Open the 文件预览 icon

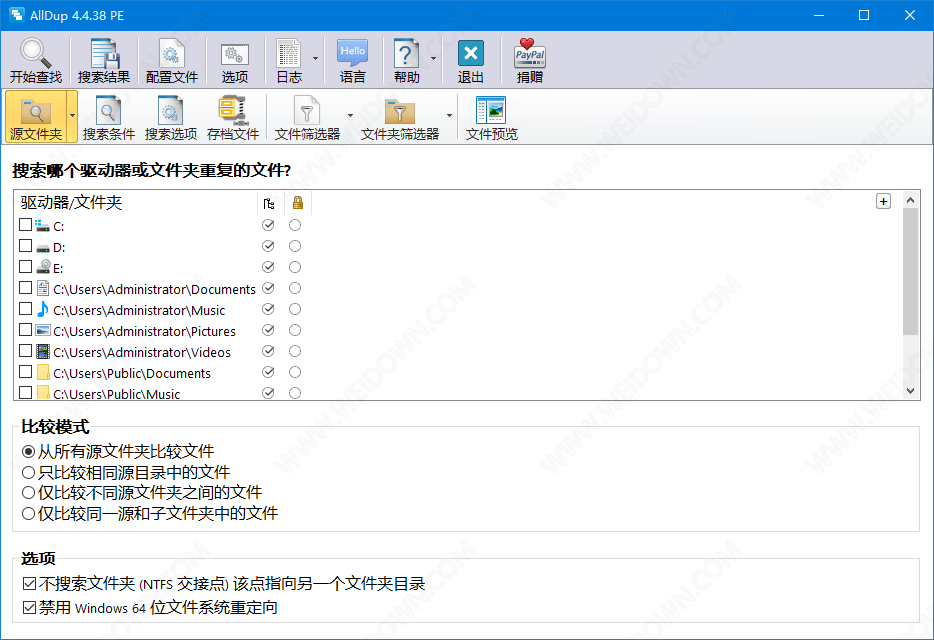point(491,110)
